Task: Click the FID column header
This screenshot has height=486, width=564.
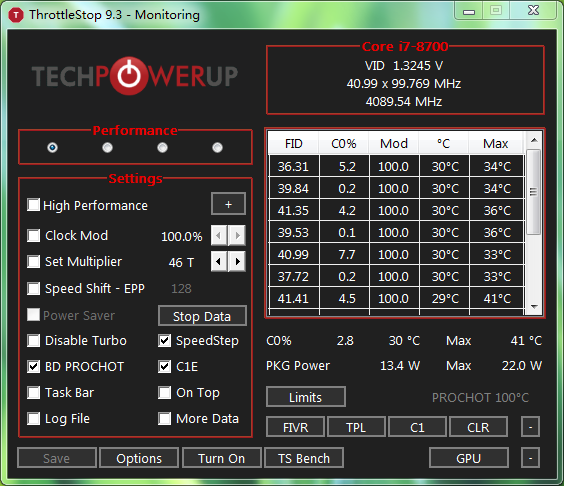Action: click(x=294, y=144)
